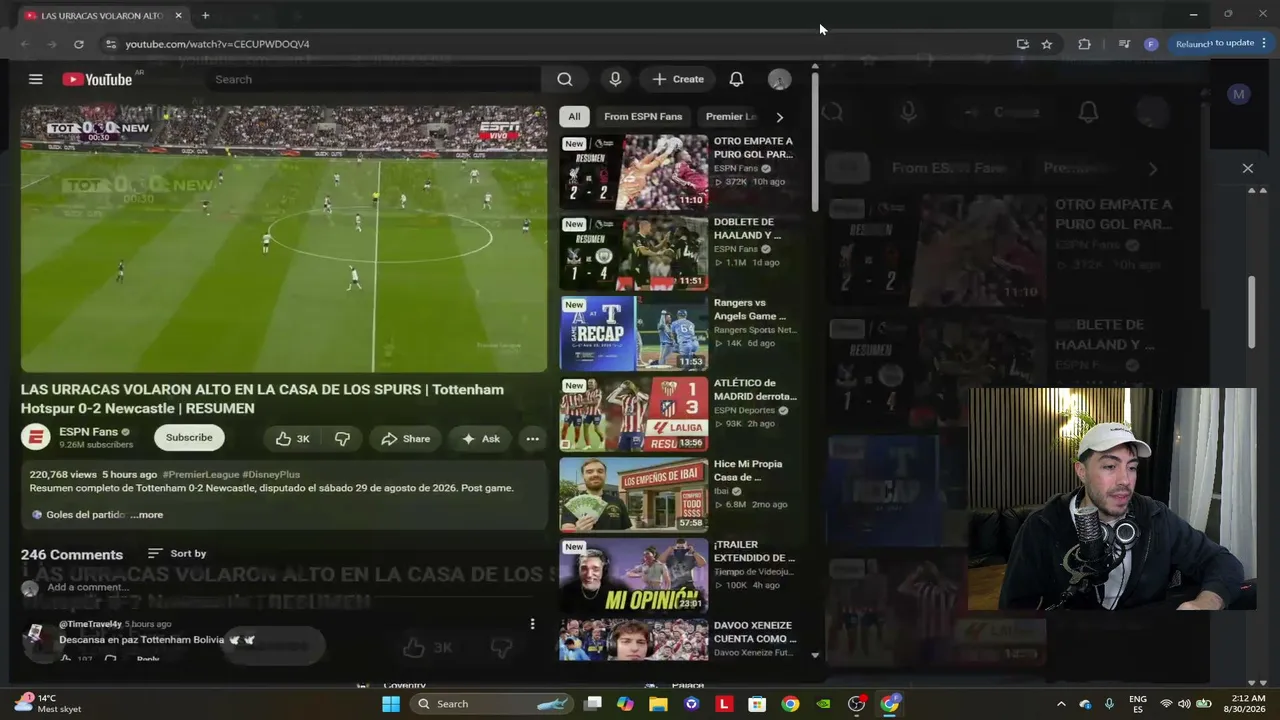Screen dimensions: 1280x720
Task: Open the red L app in taskbar
Action: click(724, 704)
